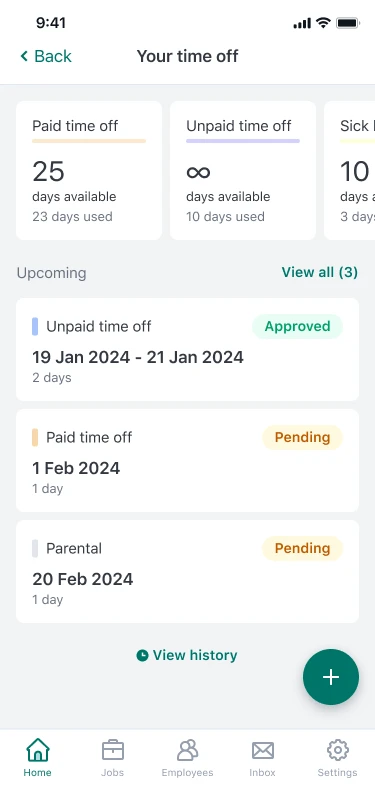The width and height of the screenshot is (375, 791).
Task: Select the Unpaid time off summary card
Action: click(243, 171)
